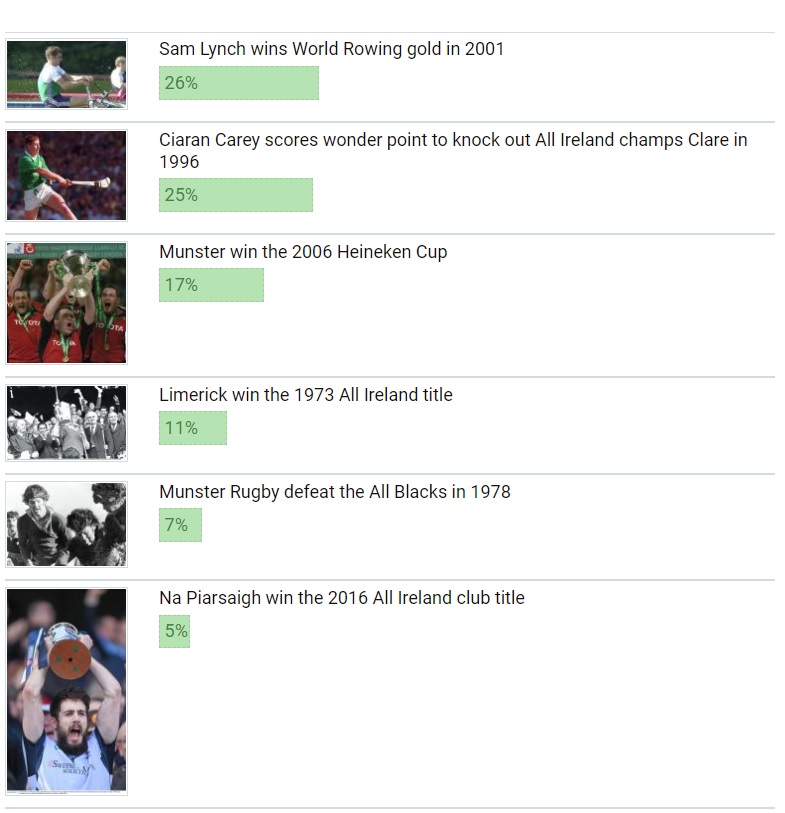
Task: Click the Munster v All Blacks 1978 thumbnail
Action: click(x=66, y=524)
